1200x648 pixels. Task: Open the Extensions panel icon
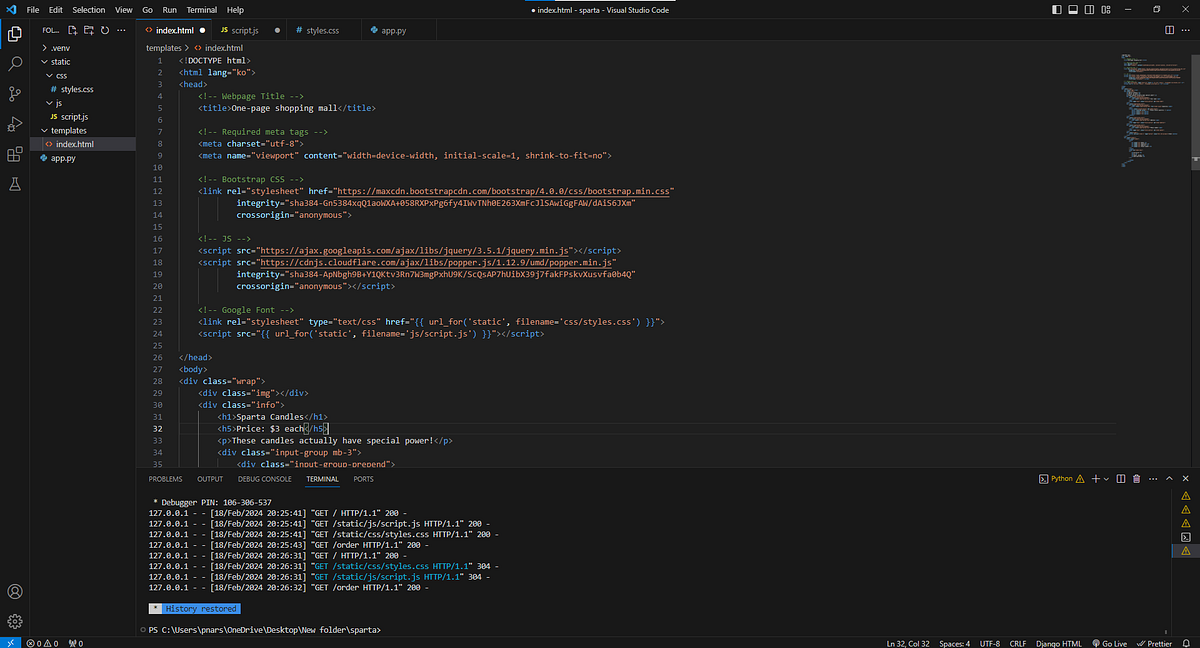click(15, 153)
